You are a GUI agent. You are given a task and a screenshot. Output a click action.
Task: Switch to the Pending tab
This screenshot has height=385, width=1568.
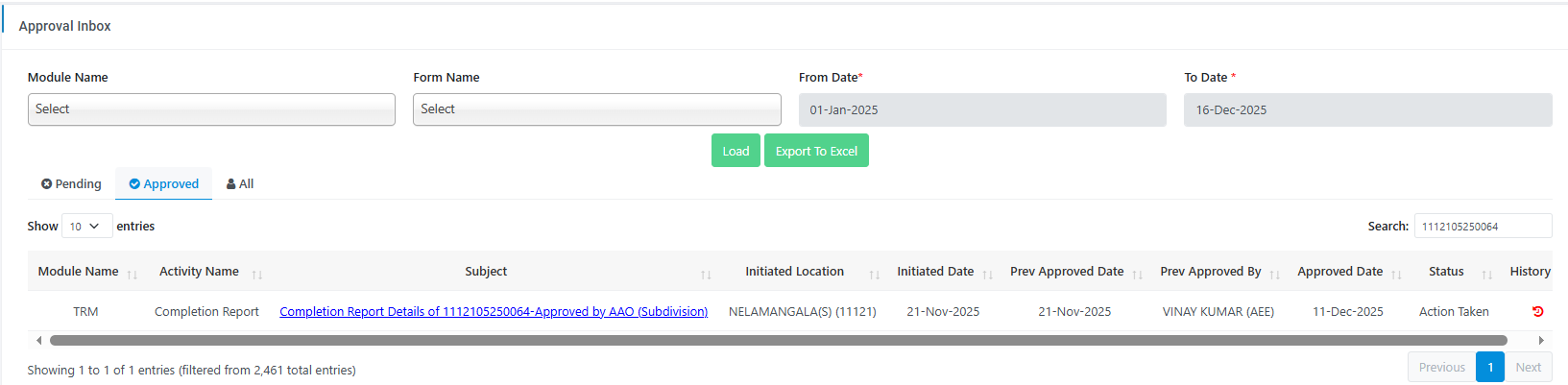point(71,183)
